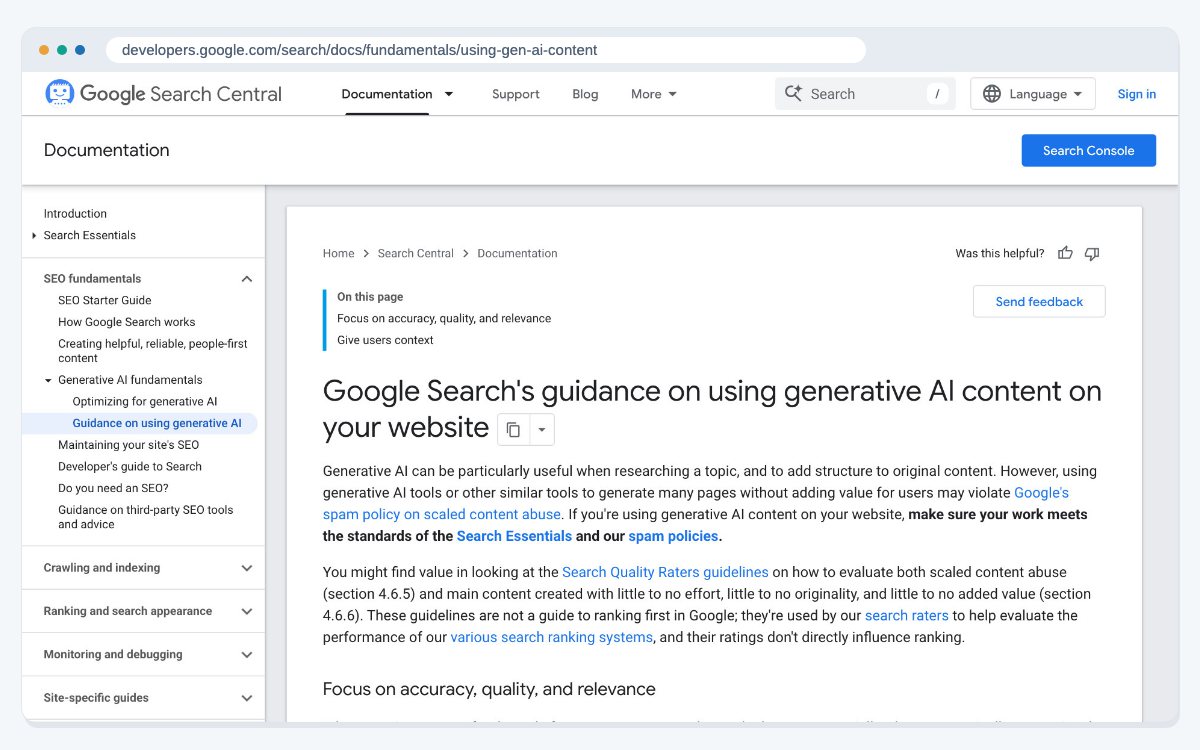1200x750 pixels.
Task: Open Introduction in the sidebar
Action: pyautogui.click(x=75, y=214)
